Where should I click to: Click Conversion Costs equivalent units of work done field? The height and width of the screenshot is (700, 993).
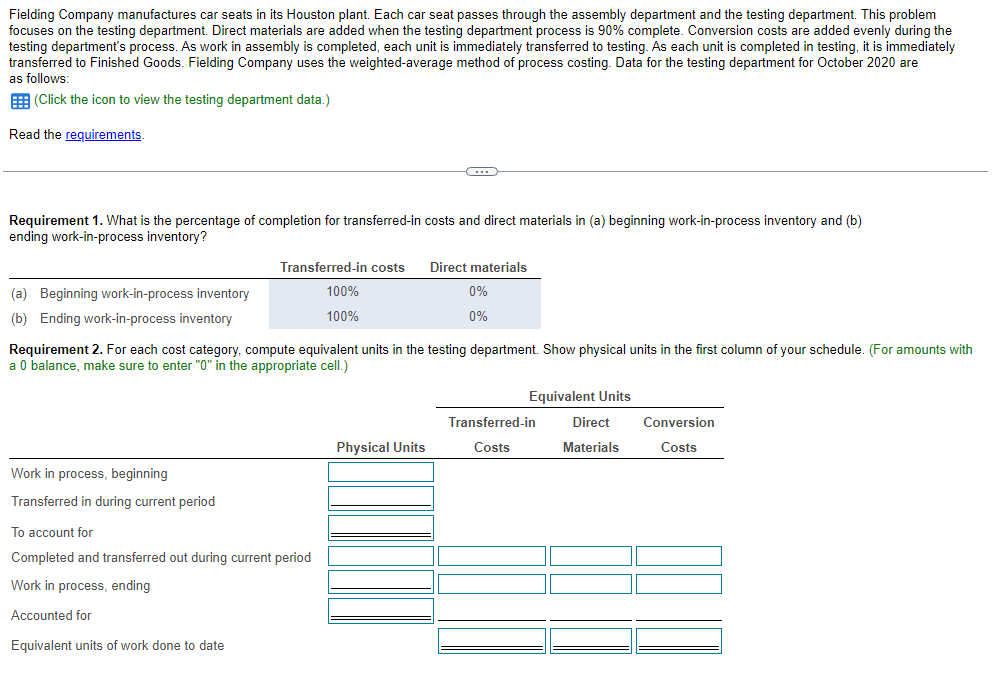[x=678, y=639]
